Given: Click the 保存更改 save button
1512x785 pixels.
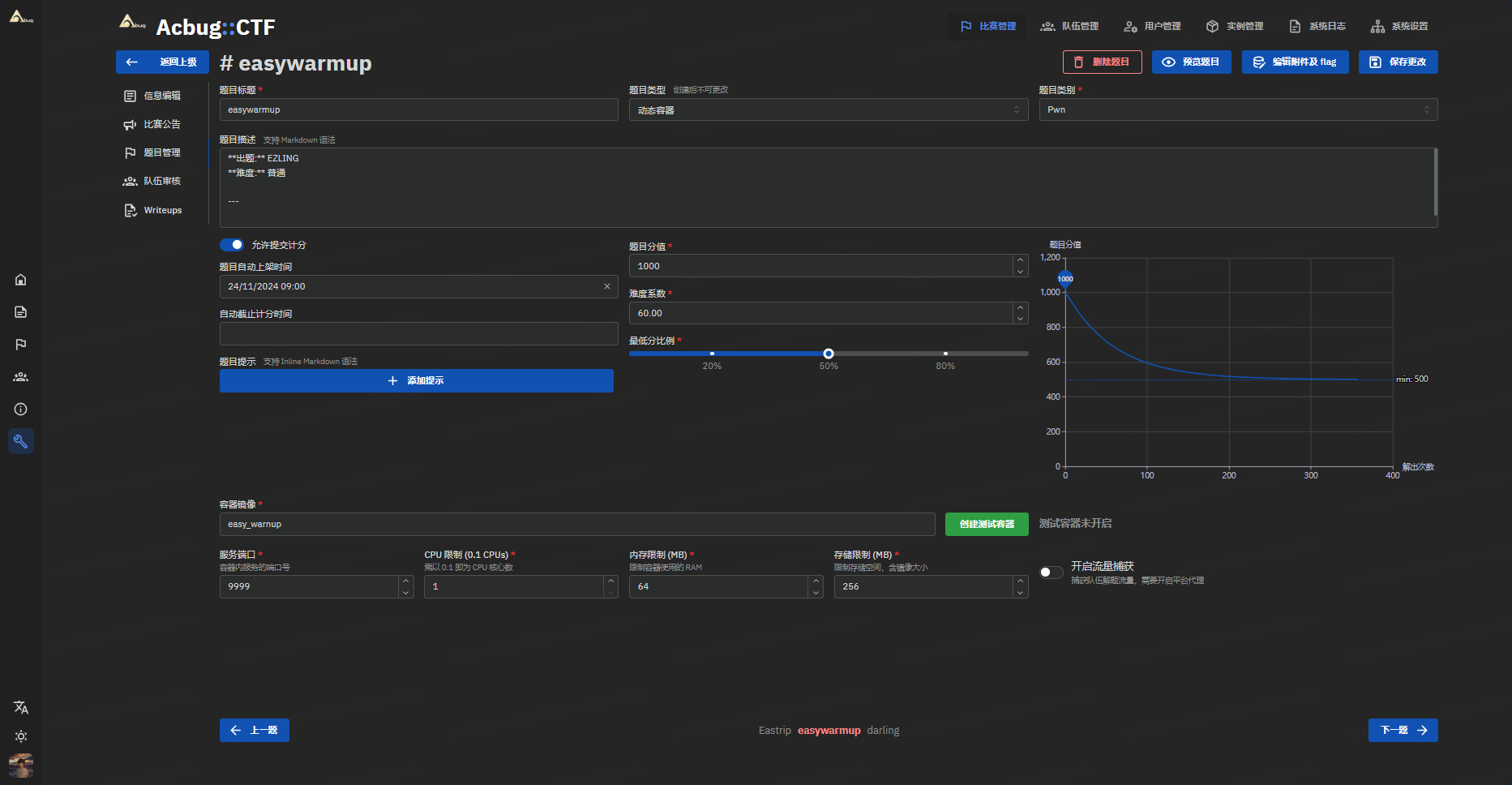Looking at the screenshot, I should (x=1398, y=62).
